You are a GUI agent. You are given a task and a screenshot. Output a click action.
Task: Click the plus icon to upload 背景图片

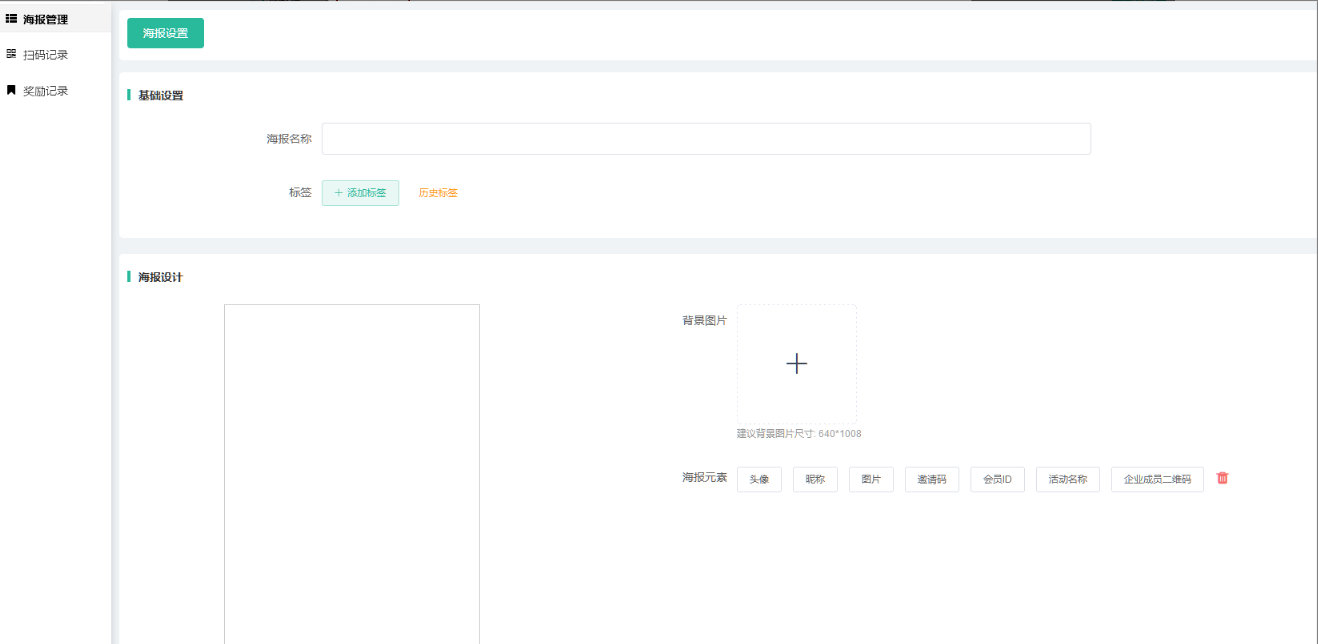[x=796, y=364]
